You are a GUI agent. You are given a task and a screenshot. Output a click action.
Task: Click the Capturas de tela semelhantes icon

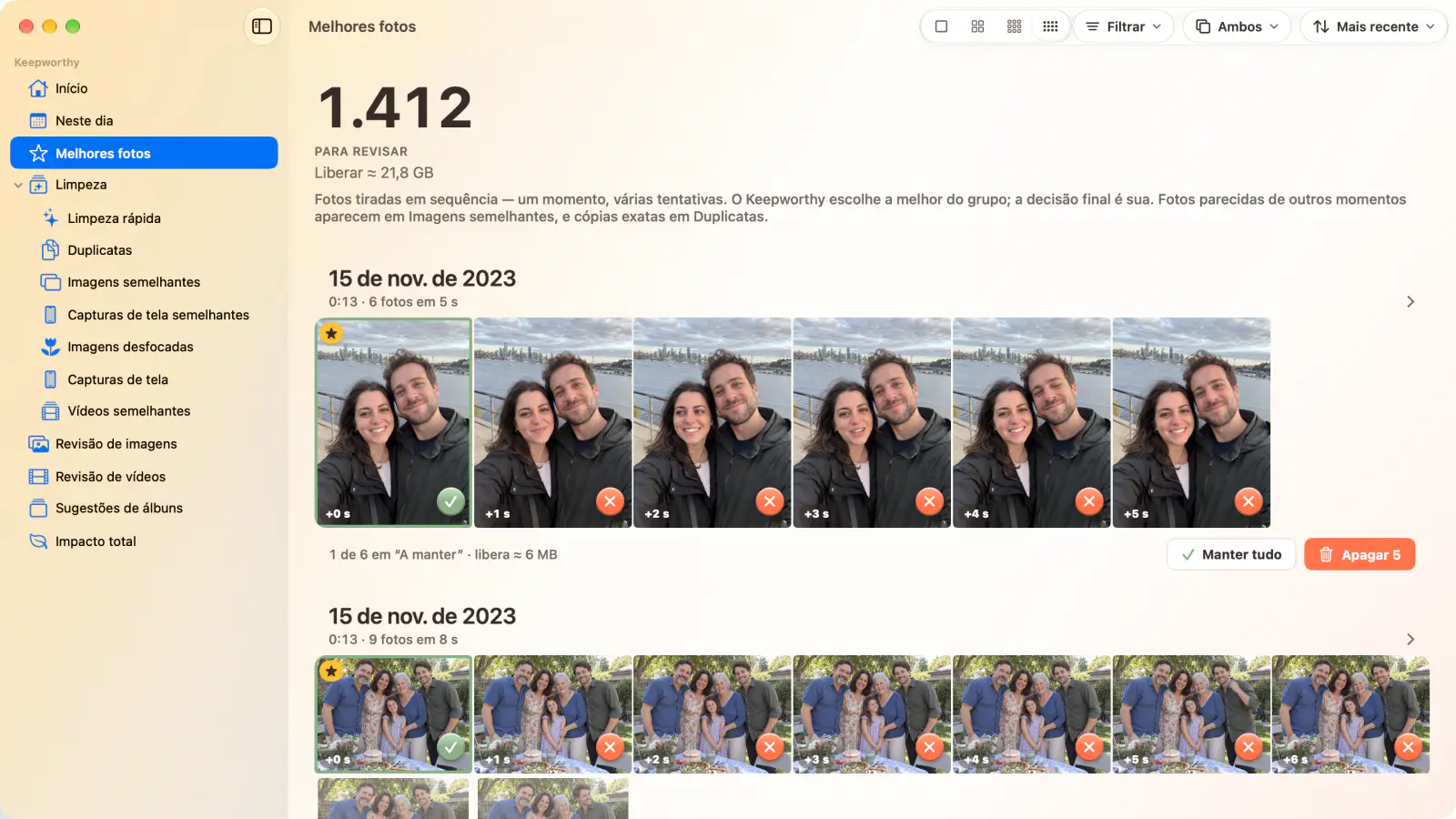51,315
